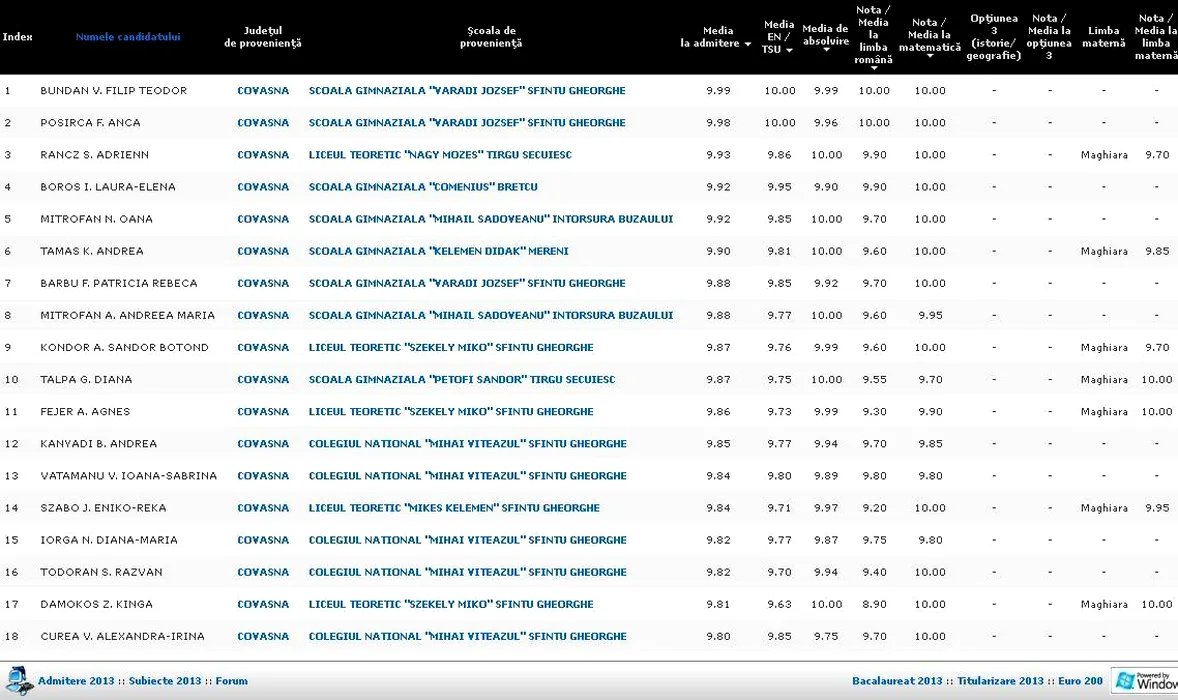Sort by Media la admitere arrow
1178x700 pixels.
coord(747,44)
